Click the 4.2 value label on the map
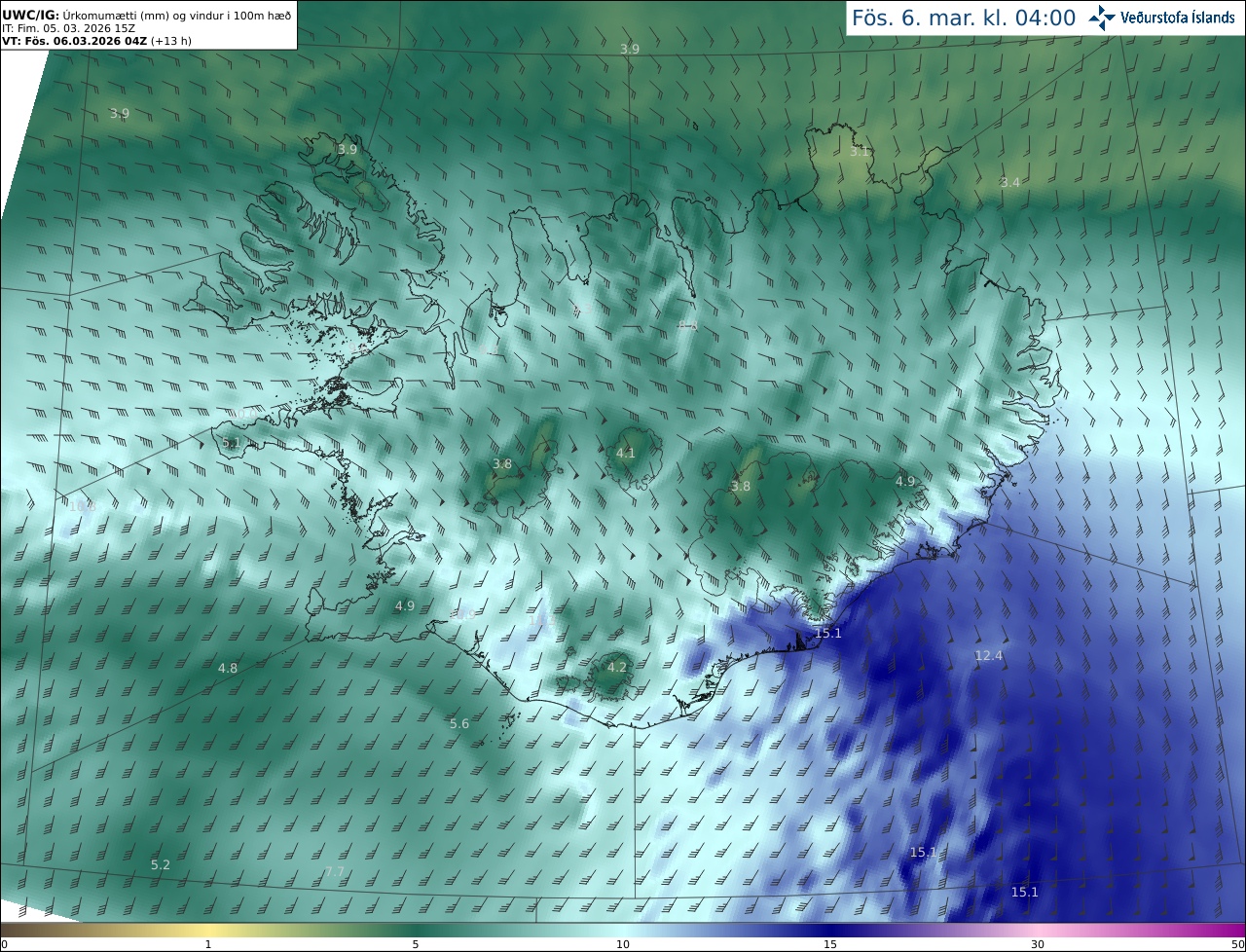This screenshot has height=952, width=1246. [x=617, y=667]
